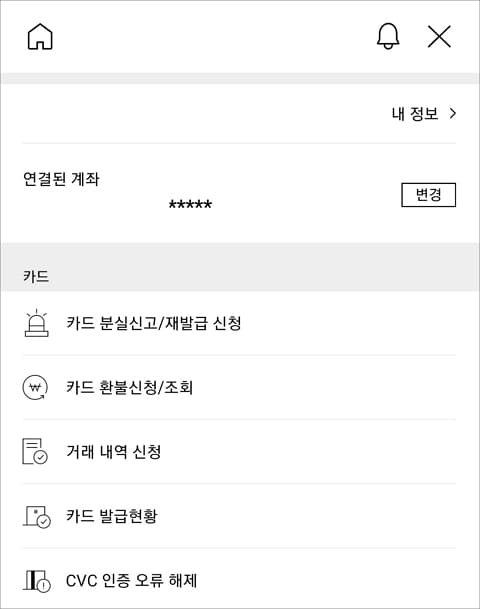Go to the home screen icon

point(40,37)
